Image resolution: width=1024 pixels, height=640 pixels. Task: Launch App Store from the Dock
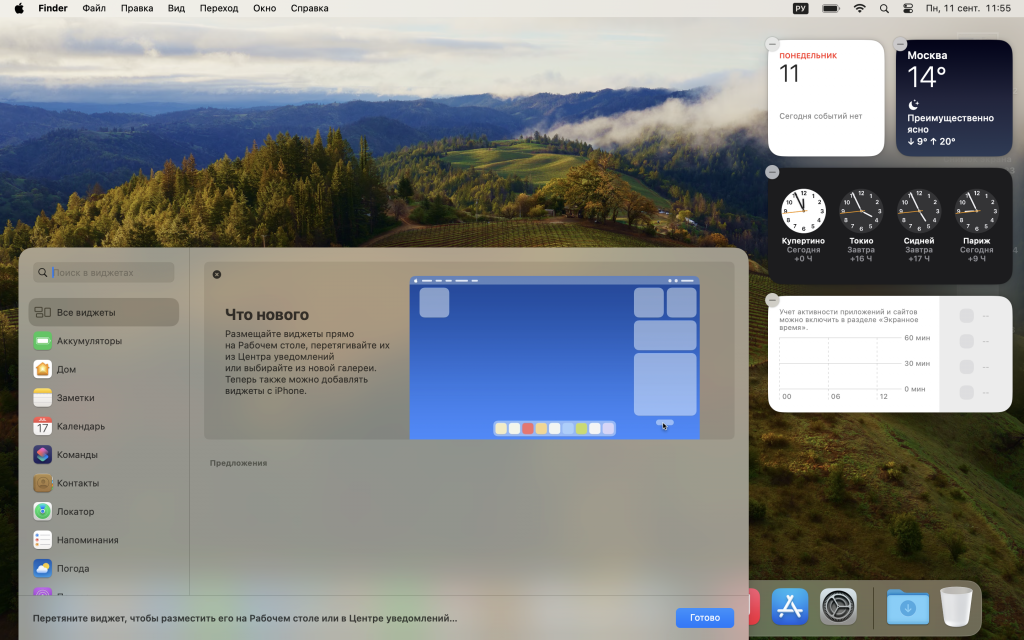pos(789,606)
